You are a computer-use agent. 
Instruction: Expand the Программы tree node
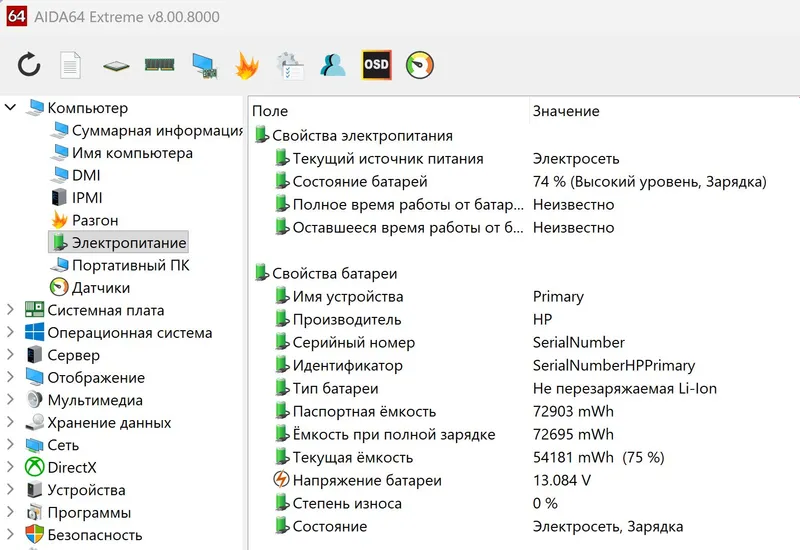[10, 512]
